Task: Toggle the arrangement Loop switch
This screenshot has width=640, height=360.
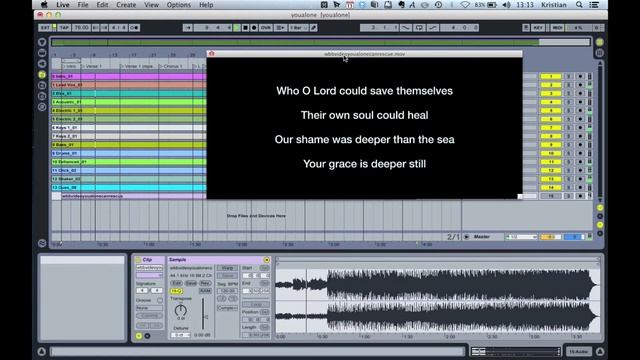Action: pyautogui.click(x=419, y=28)
